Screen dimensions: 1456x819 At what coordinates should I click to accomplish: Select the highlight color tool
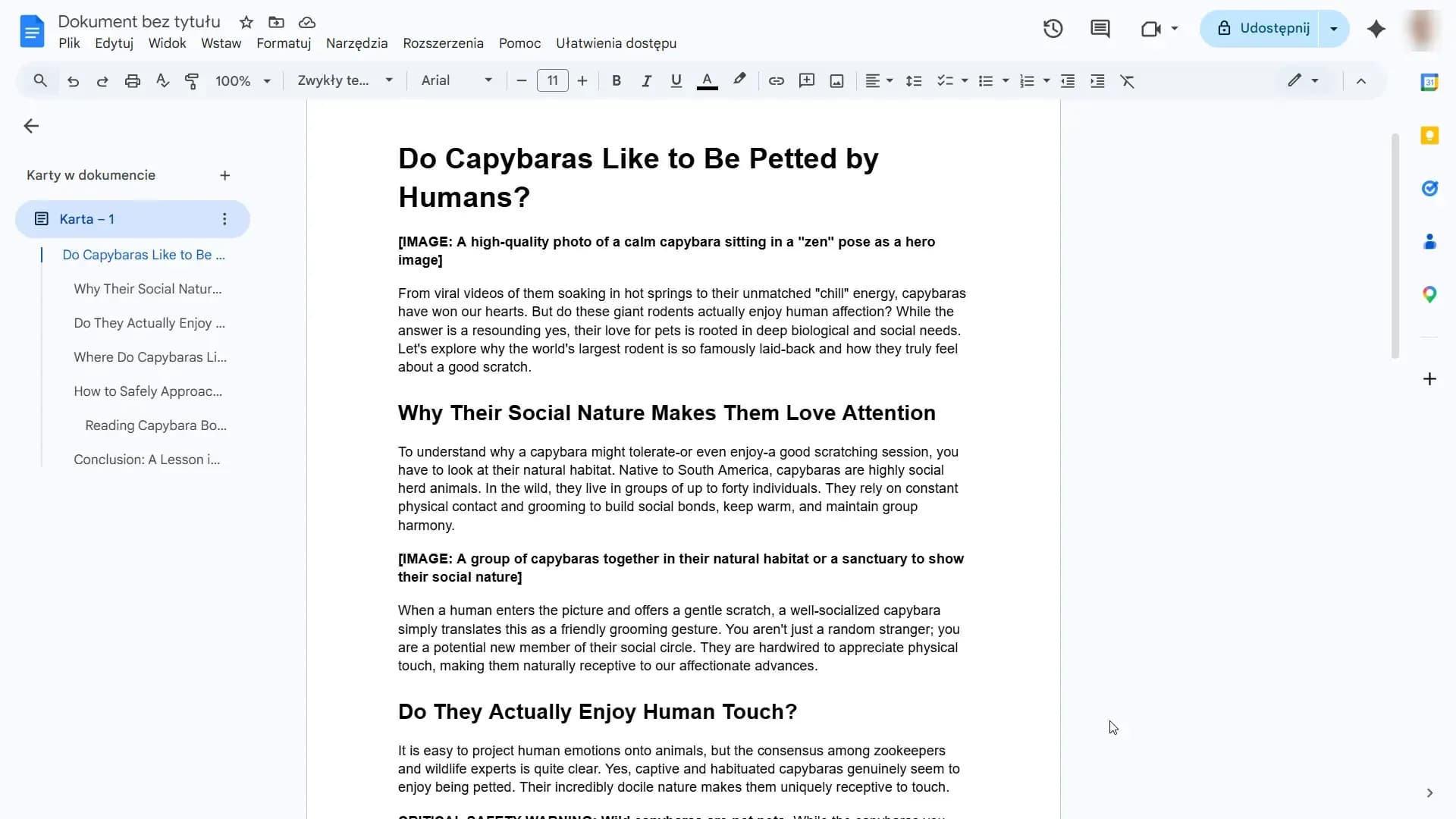(739, 80)
